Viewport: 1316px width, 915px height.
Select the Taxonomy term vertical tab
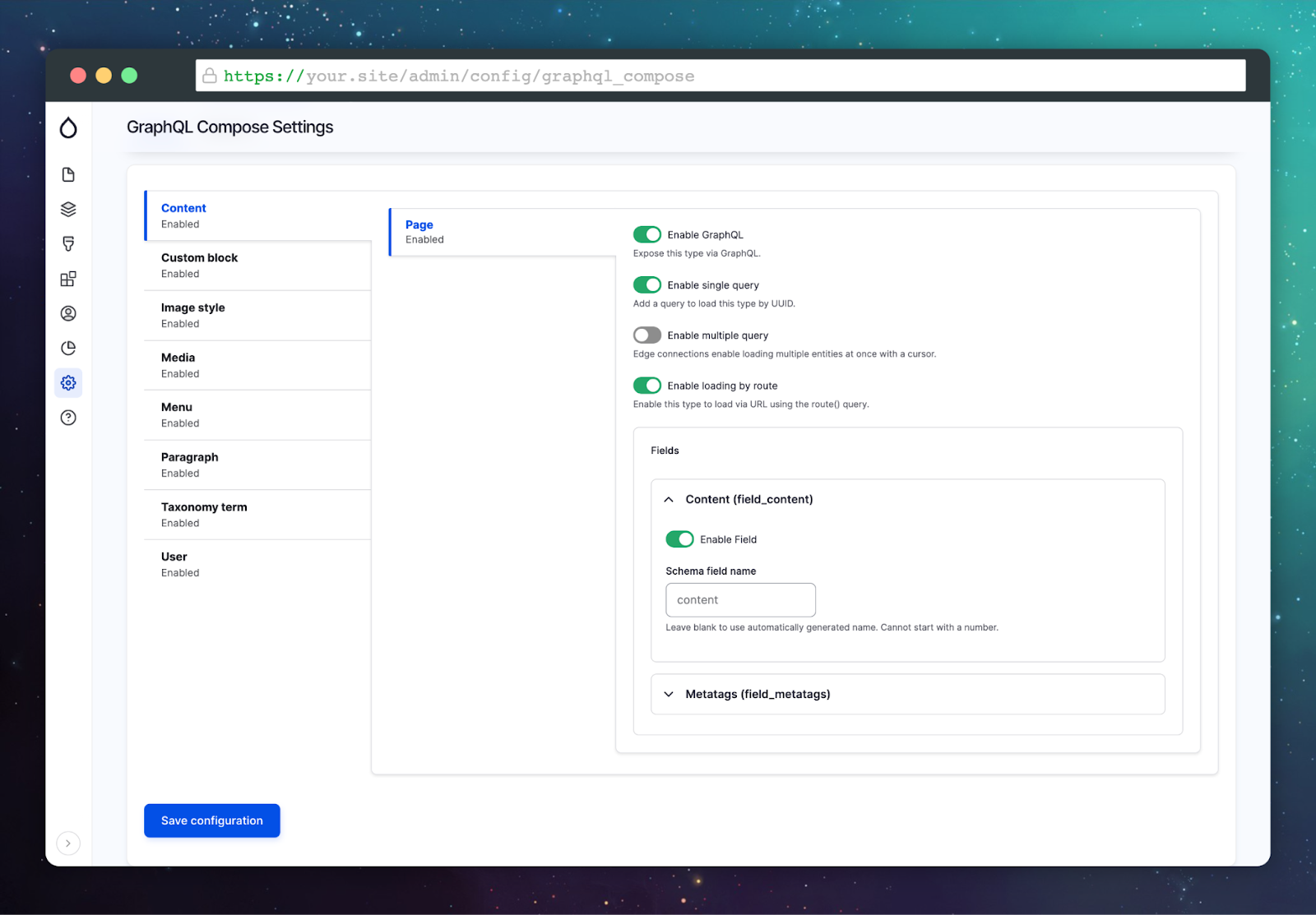258,515
